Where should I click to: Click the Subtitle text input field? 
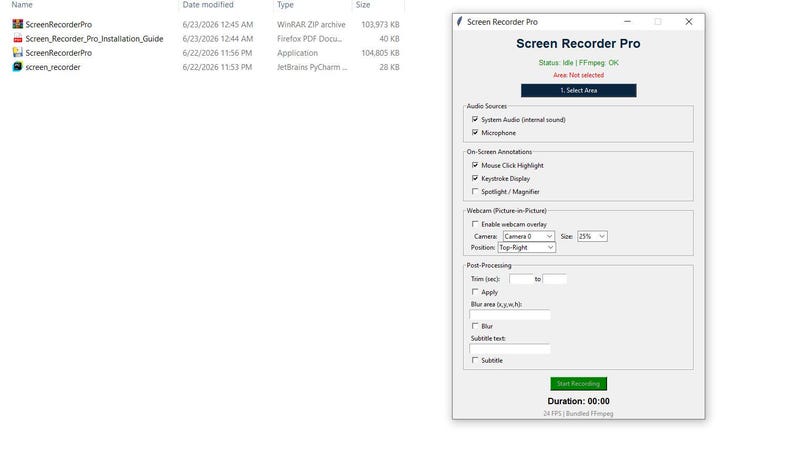click(510, 349)
